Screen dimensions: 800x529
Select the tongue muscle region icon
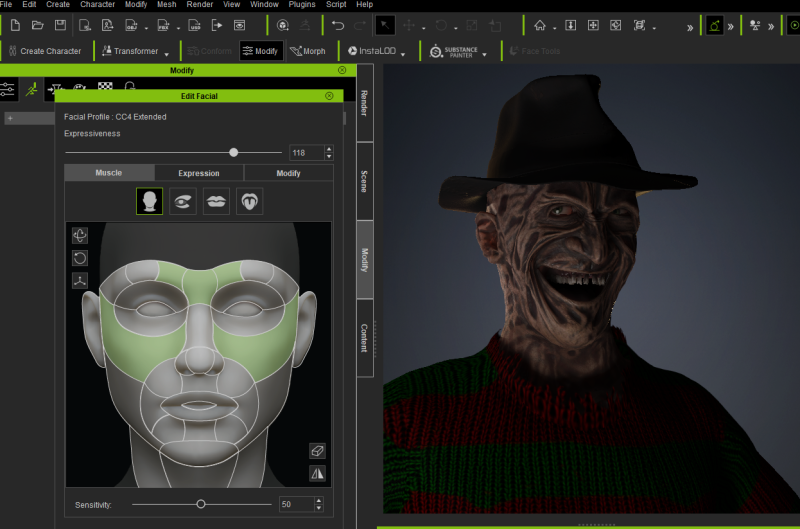[x=249, y=201]
